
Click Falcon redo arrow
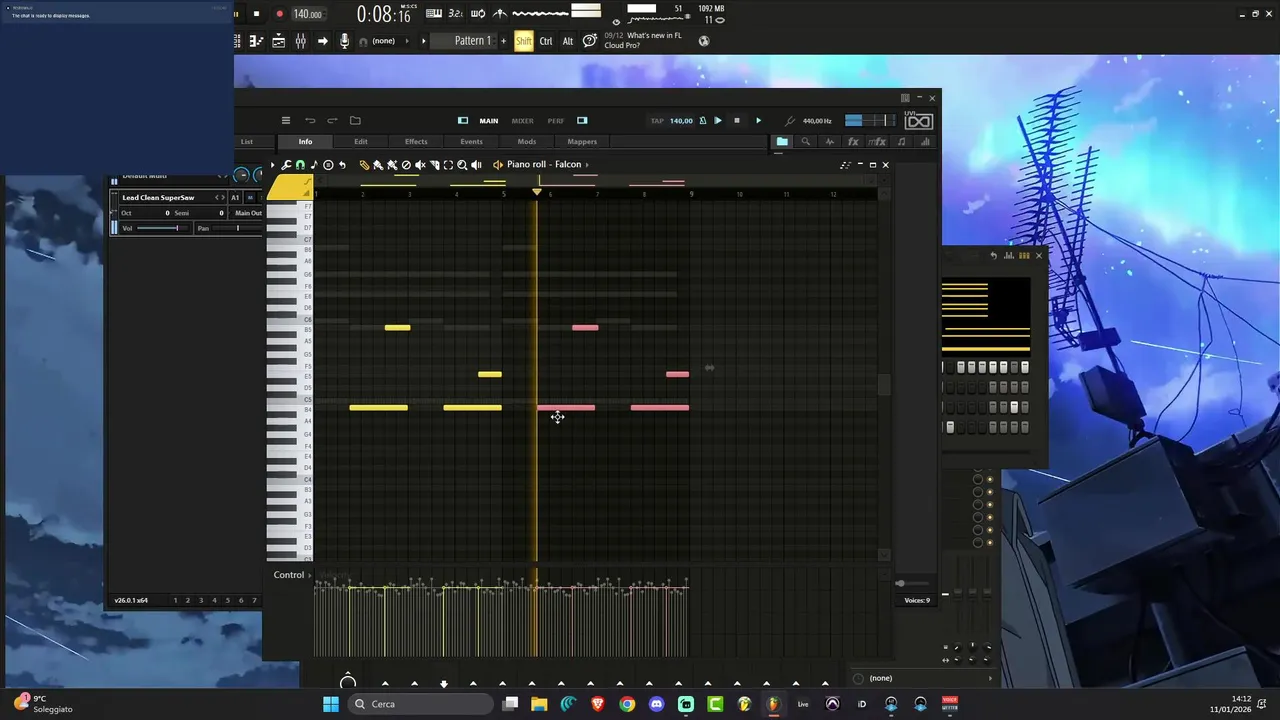coord(332,121)
